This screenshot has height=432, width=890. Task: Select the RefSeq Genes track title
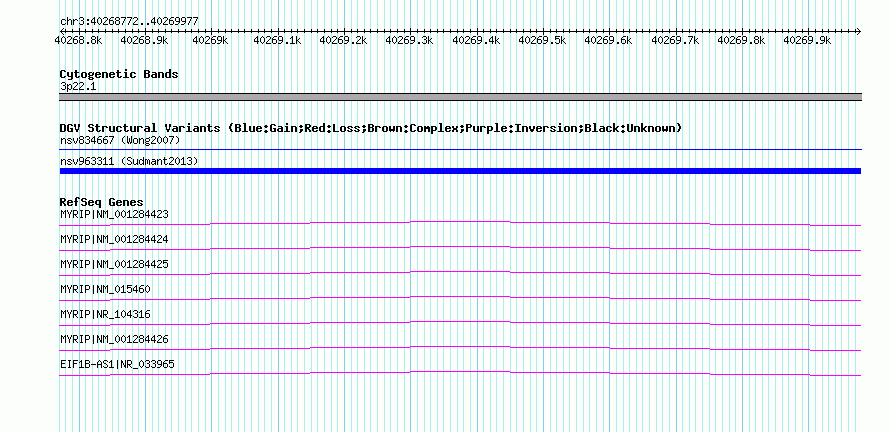pos(102,202)
